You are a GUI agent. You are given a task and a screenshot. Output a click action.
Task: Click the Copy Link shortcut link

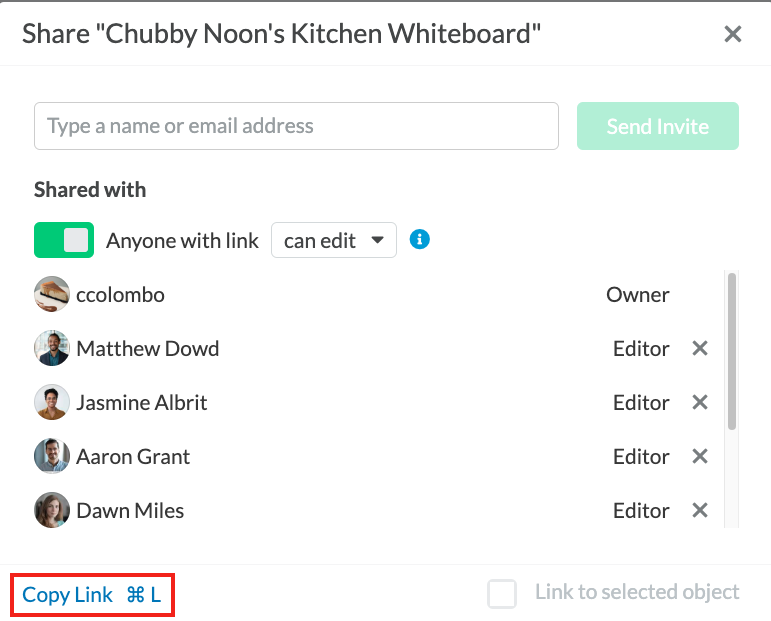click(x=92, y=595)
